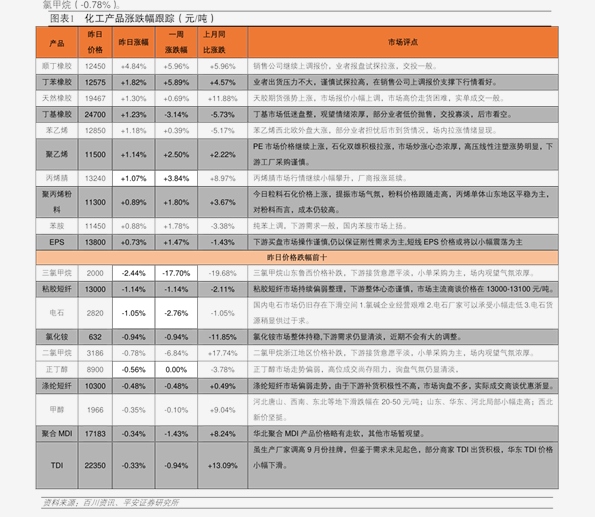The image size is (595, 517).
Task: Select the price cell 2820
Action: (x=95, y=313)
